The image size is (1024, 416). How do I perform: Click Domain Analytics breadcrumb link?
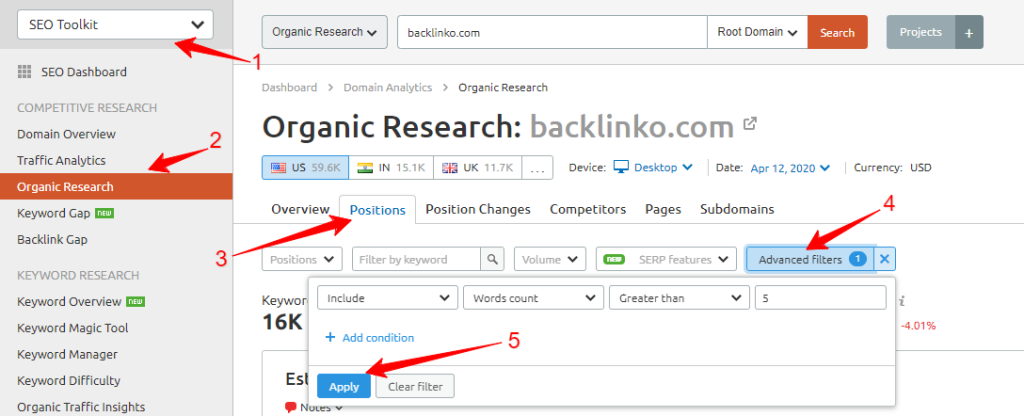(x=388, y=88)
